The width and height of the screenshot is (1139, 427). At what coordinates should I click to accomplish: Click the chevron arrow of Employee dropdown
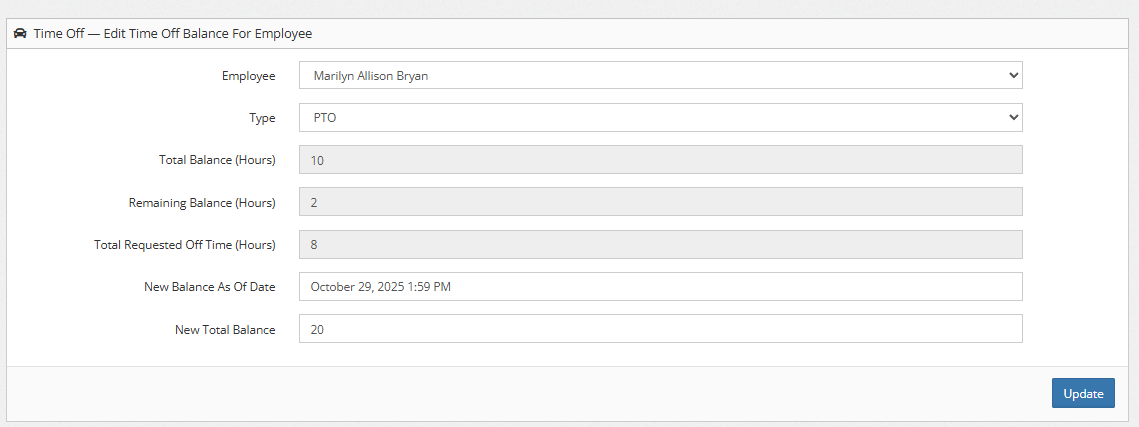[x=1013, y=76]
